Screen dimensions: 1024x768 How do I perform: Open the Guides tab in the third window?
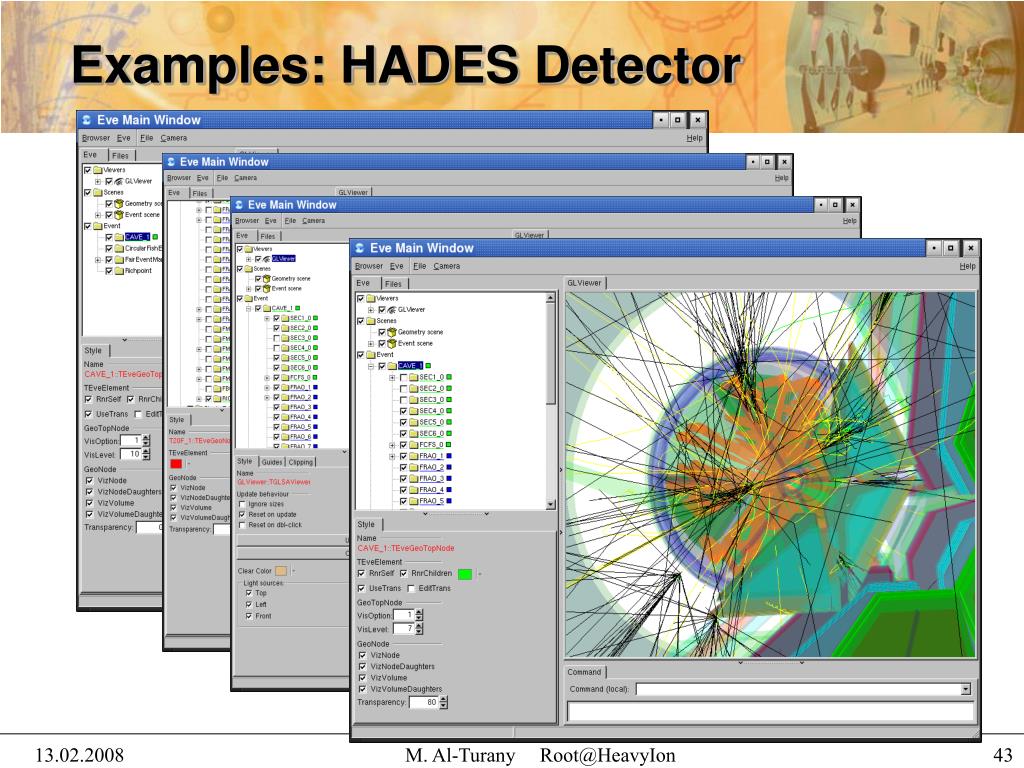[272, 462]
